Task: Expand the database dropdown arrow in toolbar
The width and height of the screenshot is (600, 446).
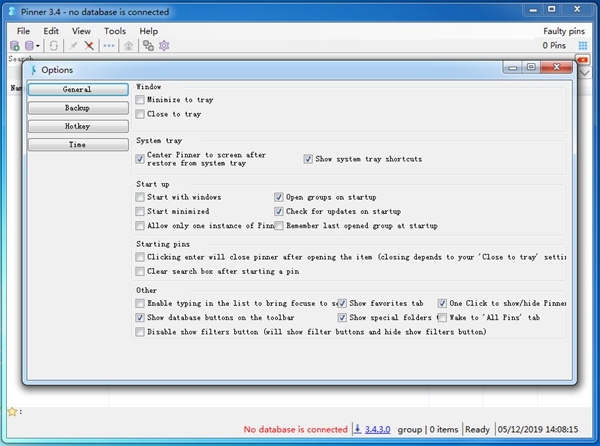Action: (38, 46)
